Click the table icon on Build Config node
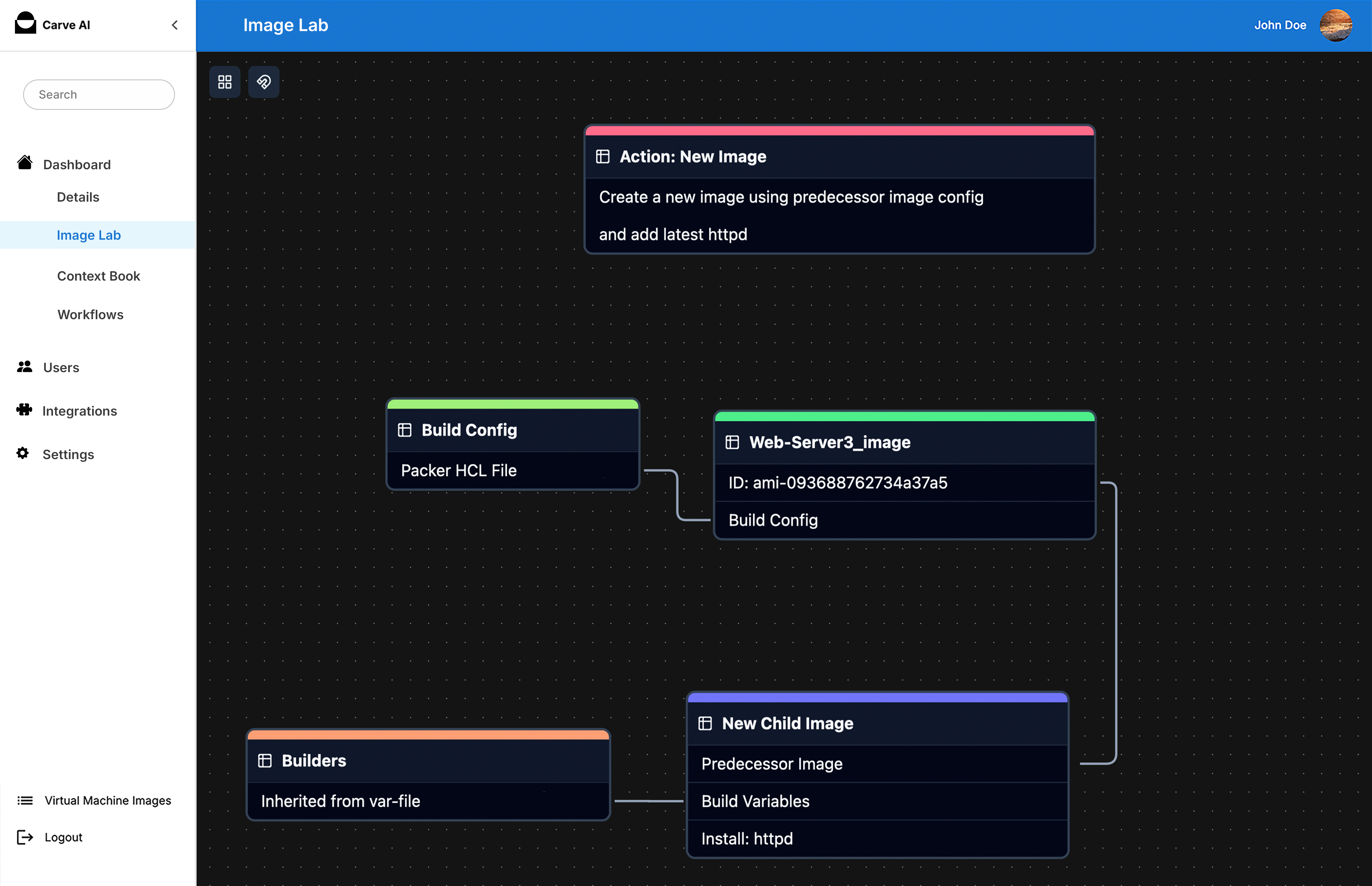The image size is (1372, 886). pos(405,430)
